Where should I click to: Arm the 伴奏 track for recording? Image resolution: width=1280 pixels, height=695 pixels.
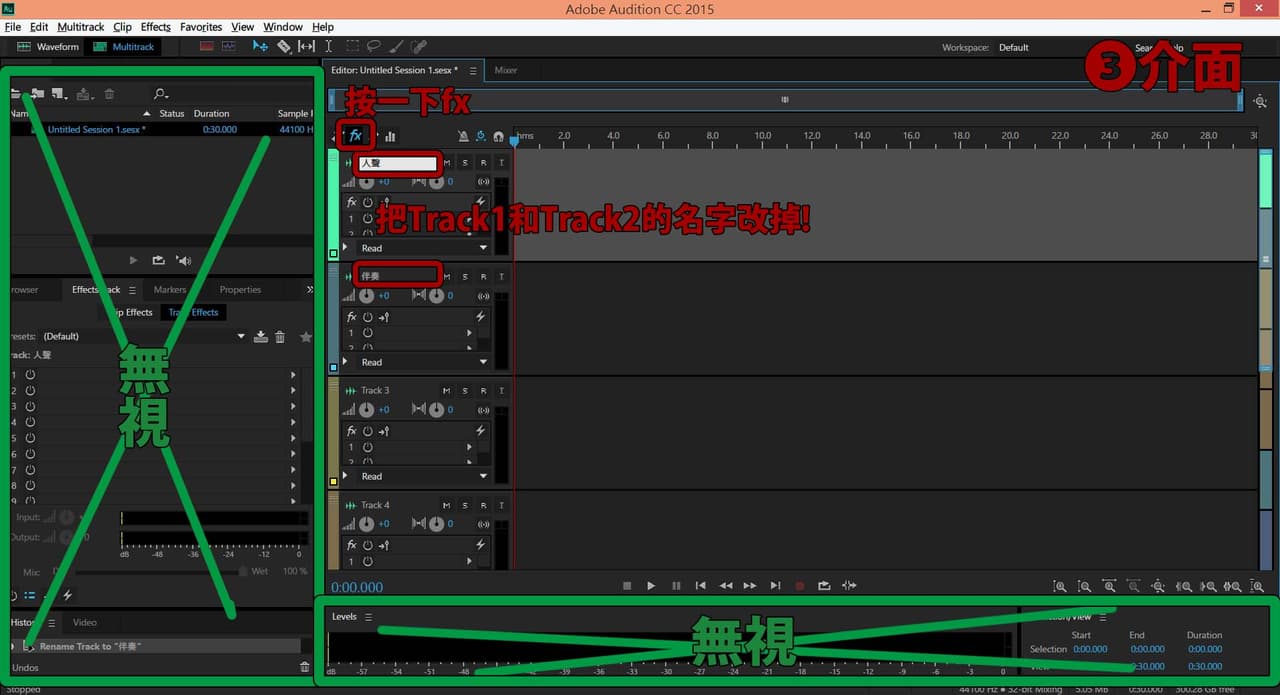(483, 276)
